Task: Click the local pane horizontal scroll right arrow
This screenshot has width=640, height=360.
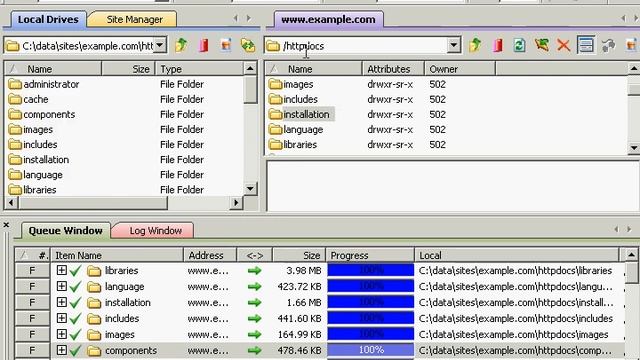Action: (236, 202)
